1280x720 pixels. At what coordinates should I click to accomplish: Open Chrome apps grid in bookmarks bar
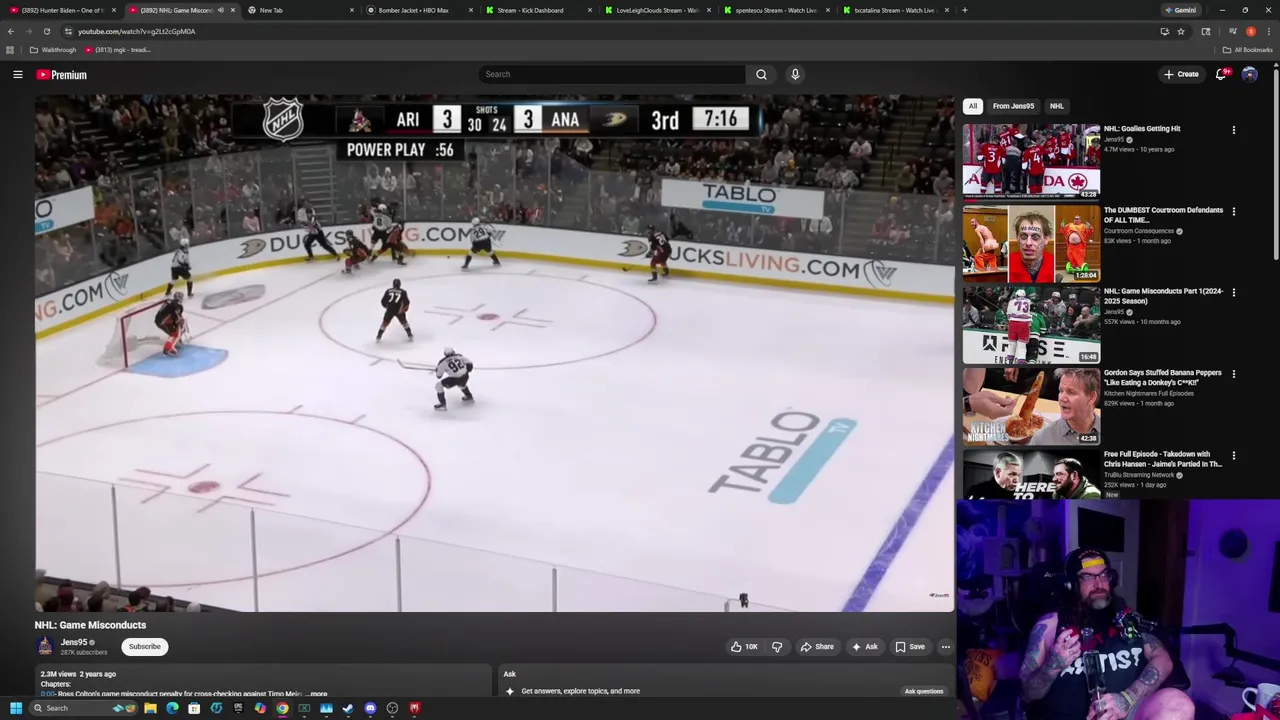click(x=10, y=50)
